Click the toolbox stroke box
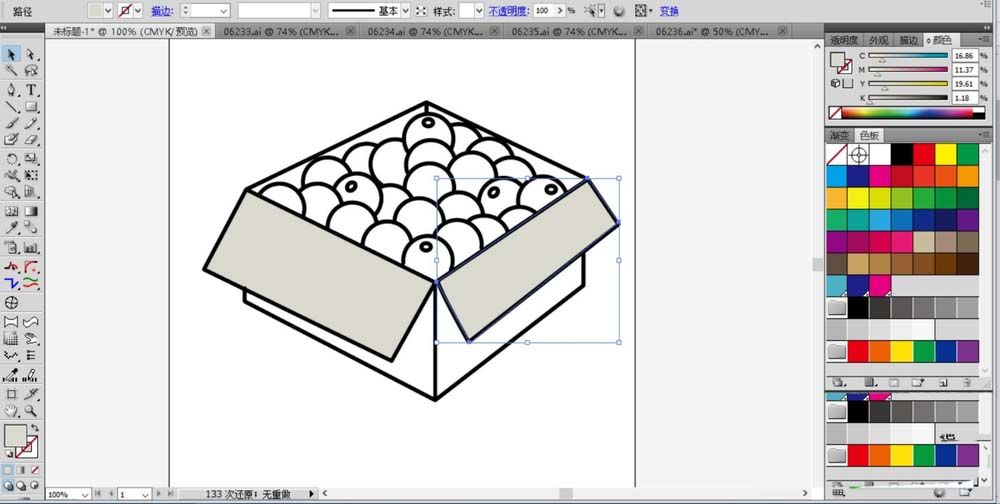 [x=29, y=447]
